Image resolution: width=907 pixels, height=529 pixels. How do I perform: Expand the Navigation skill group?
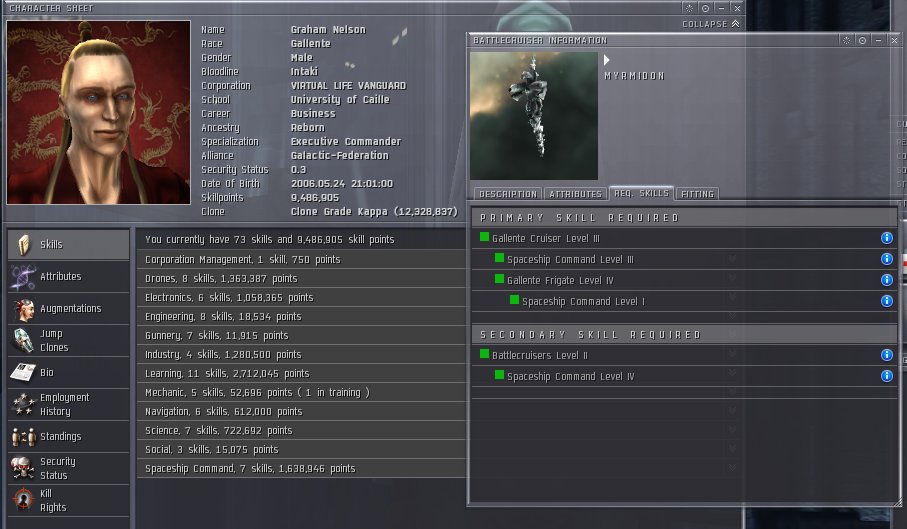(301, 412)
